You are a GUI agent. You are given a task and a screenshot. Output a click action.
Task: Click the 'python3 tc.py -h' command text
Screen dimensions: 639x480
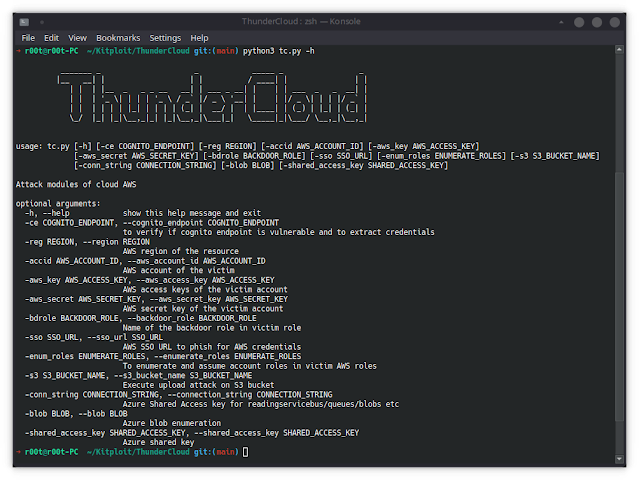pos(279,51)
